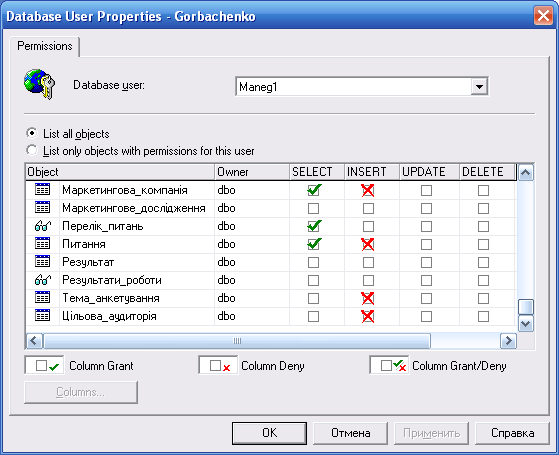Click the Object column header

(x=120, y=172)
